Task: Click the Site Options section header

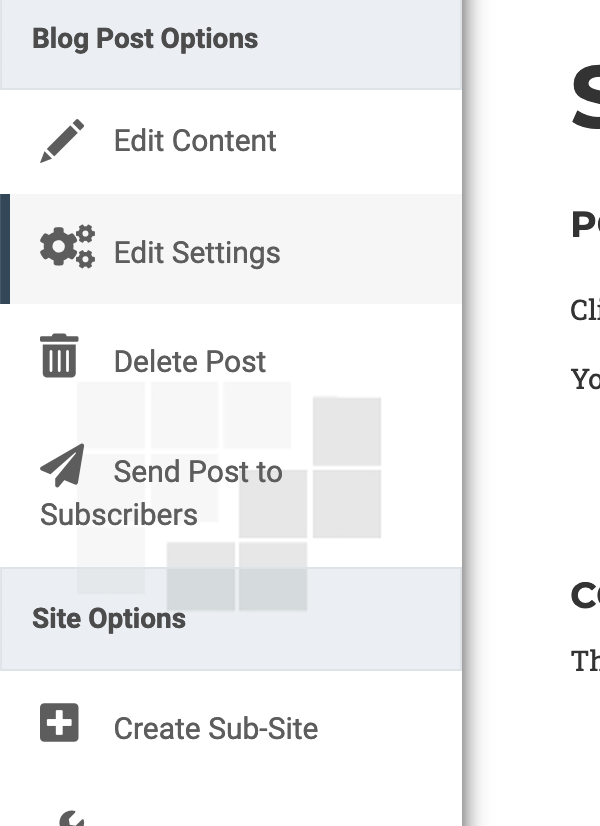Action: click(x=109, y=618)
